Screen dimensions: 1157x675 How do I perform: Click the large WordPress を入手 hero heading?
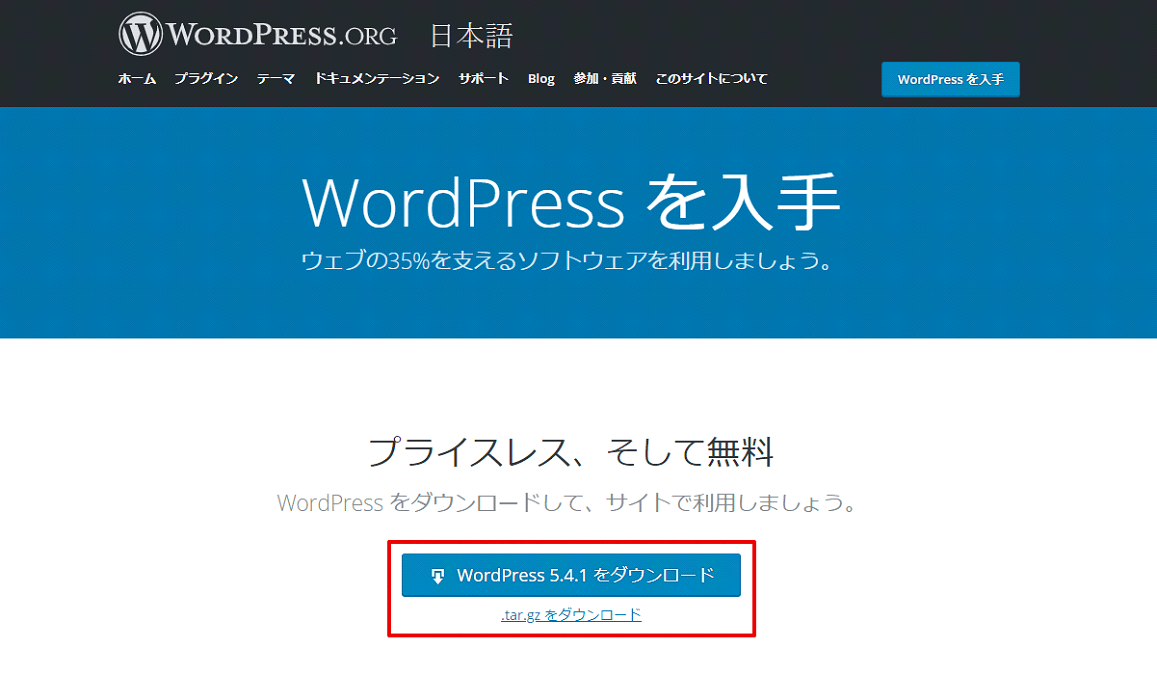pyautogui.click(x=571, y=203)
